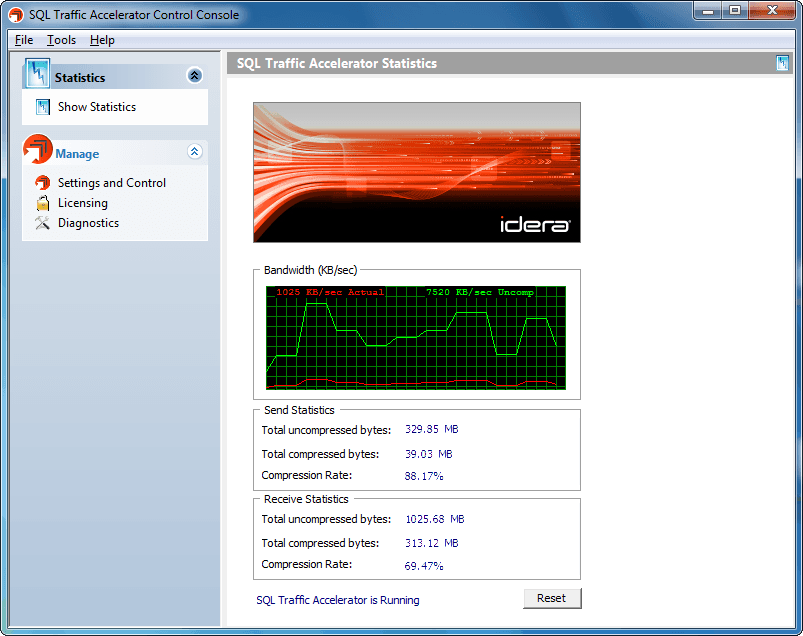Open the Diagnostics page

pos(88,223)
